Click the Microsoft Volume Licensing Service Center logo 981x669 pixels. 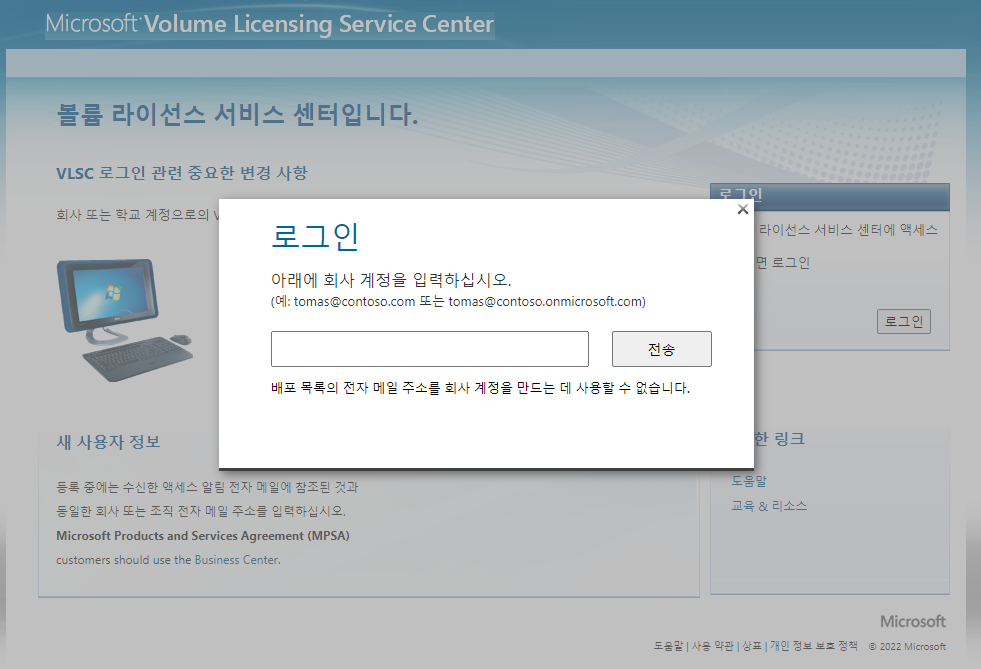point(270,24)
